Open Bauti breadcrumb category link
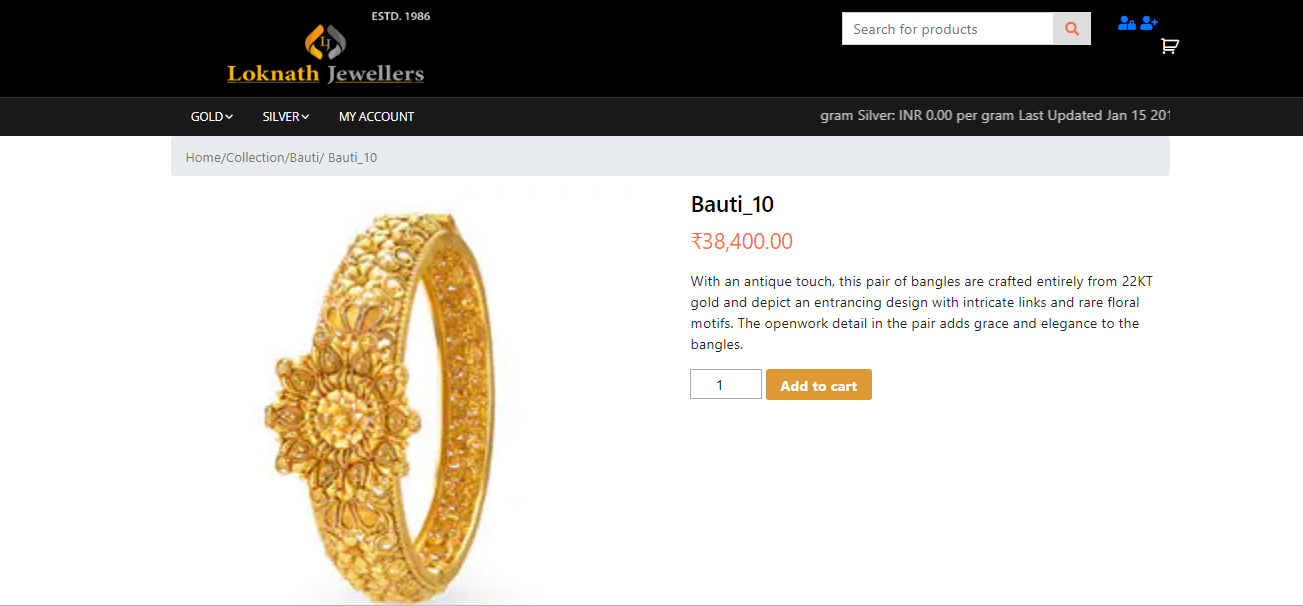The image size is (1303, 606). point(304,158)
